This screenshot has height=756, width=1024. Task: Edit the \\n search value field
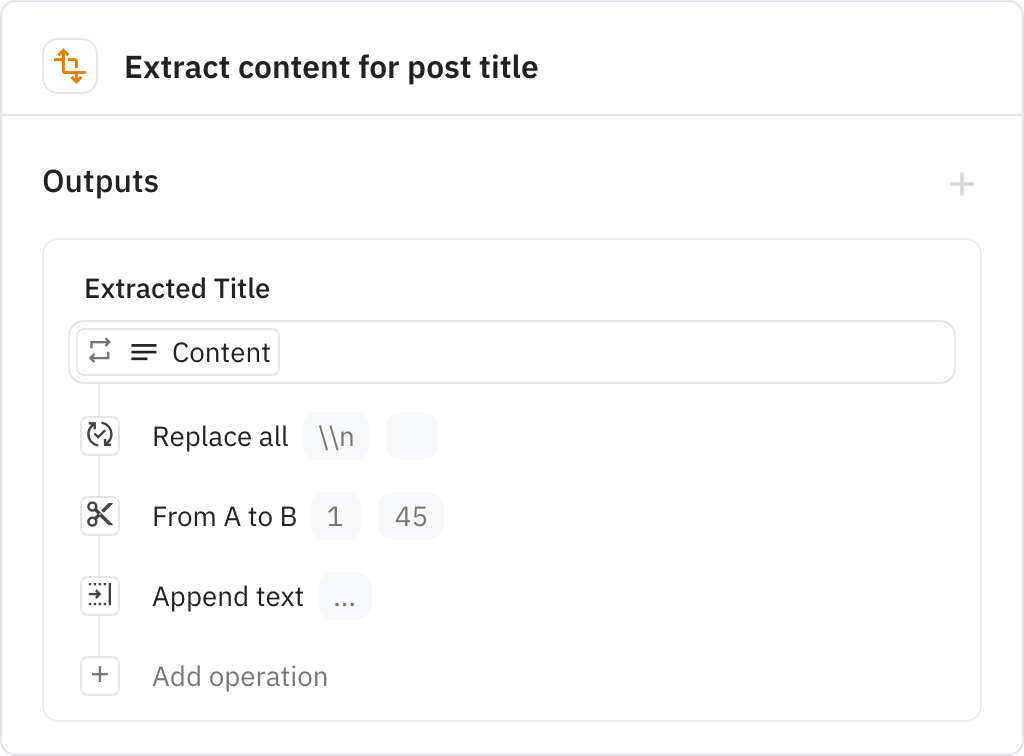pyautogui.click(x=335, y=436)
